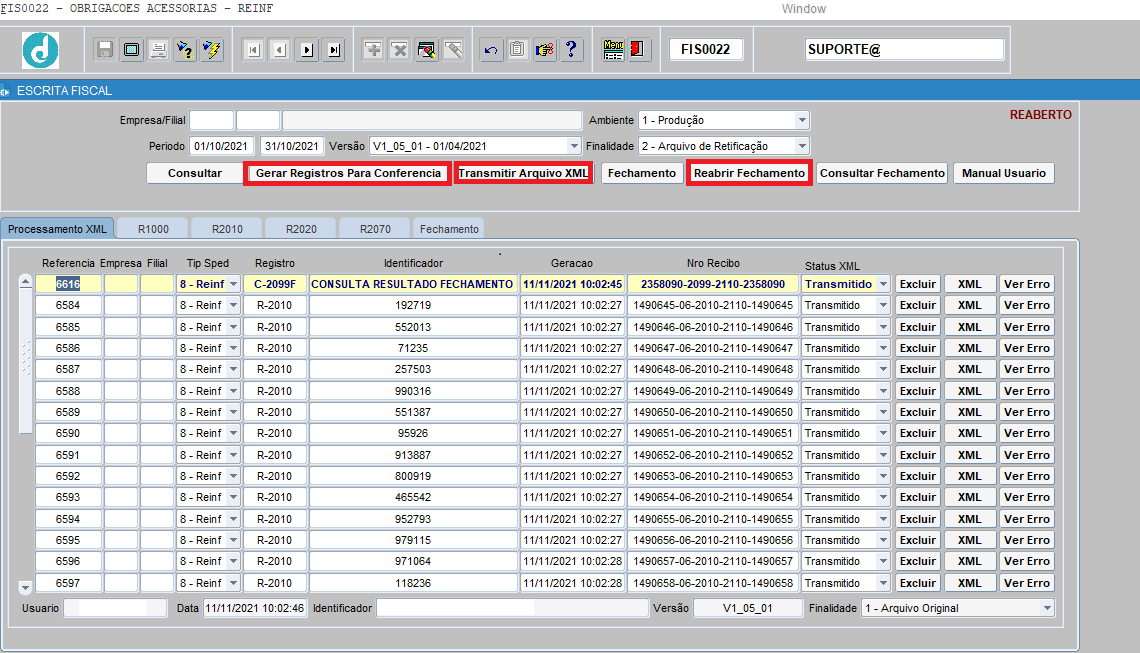Click the Reabrir Fechamento button
1140x653 pixels.
[749, 173]
